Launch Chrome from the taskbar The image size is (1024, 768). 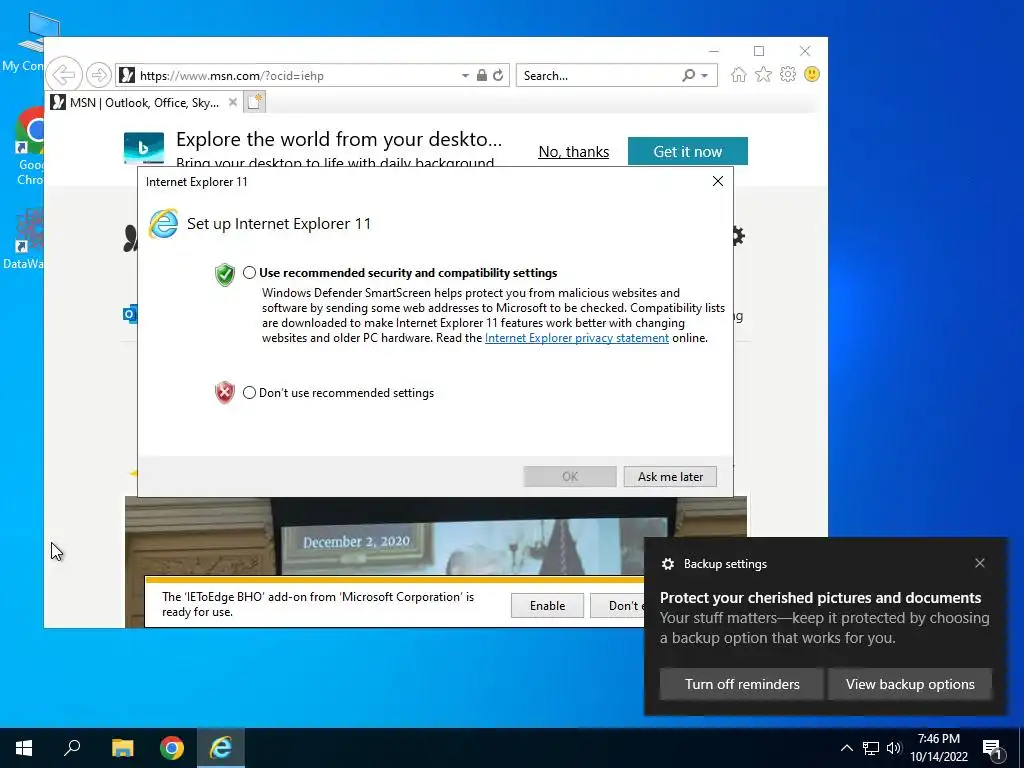tap(172, 748)
